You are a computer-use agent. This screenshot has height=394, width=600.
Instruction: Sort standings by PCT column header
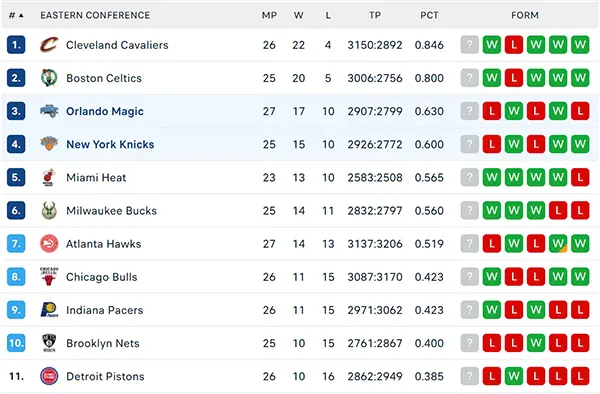(429, 15)
